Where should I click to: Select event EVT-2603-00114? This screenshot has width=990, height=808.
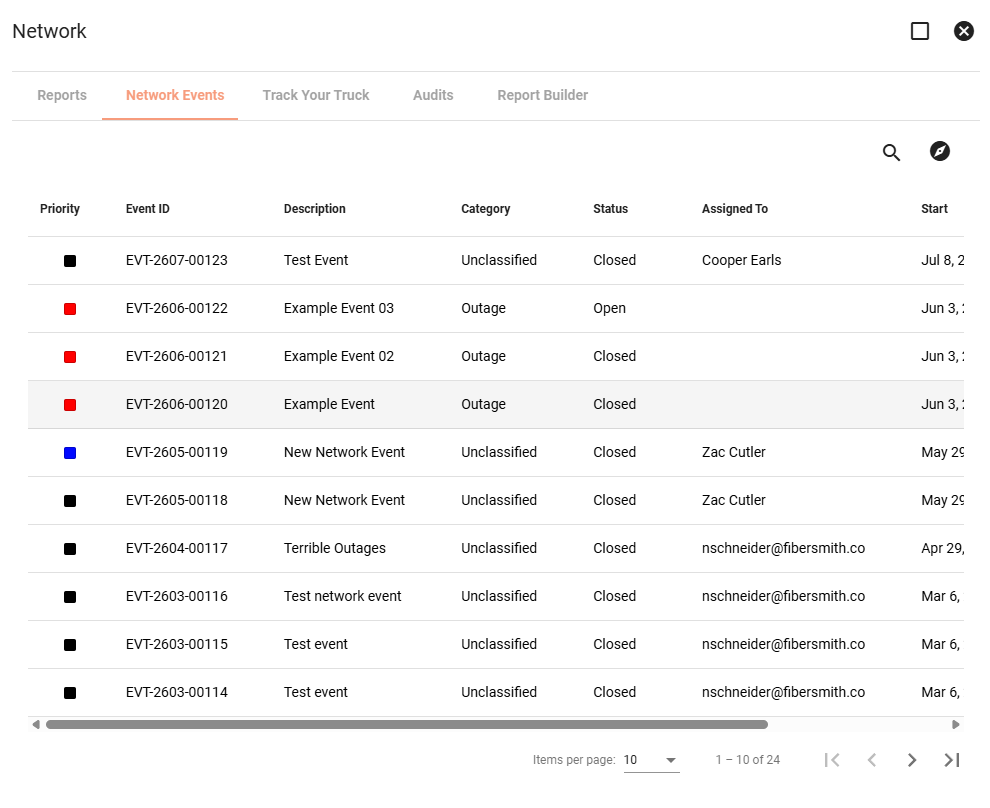(177, 692)
